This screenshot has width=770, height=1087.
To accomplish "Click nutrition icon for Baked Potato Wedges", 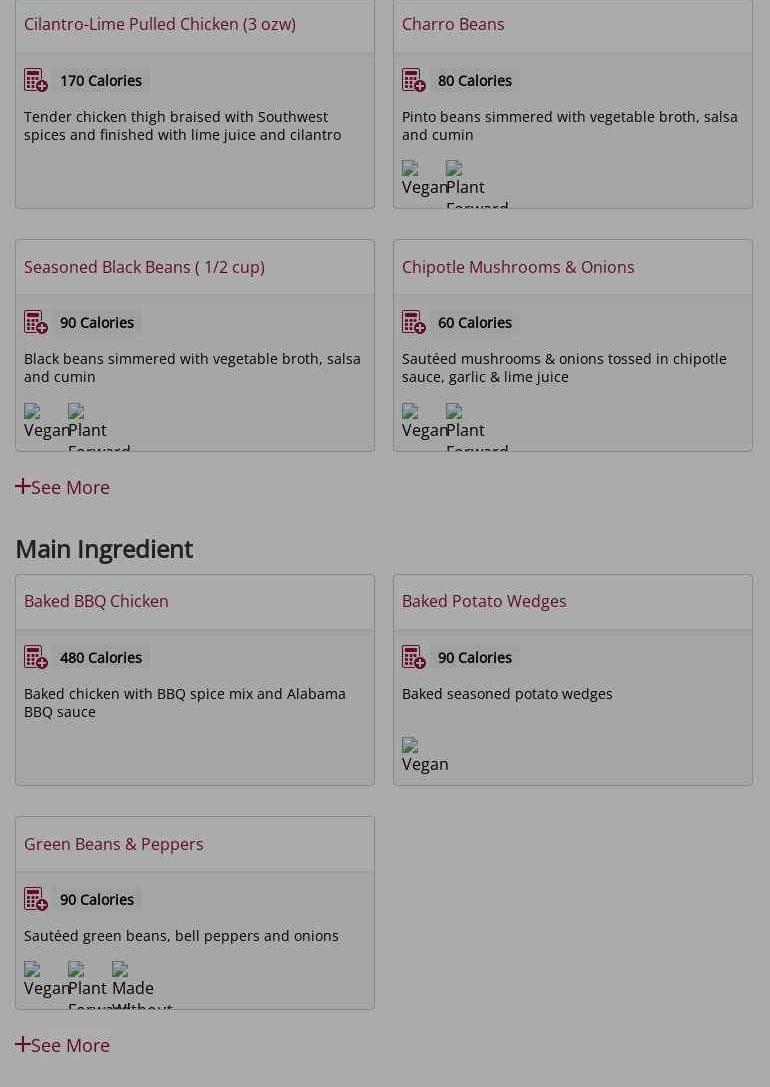I will click(414, 657).
